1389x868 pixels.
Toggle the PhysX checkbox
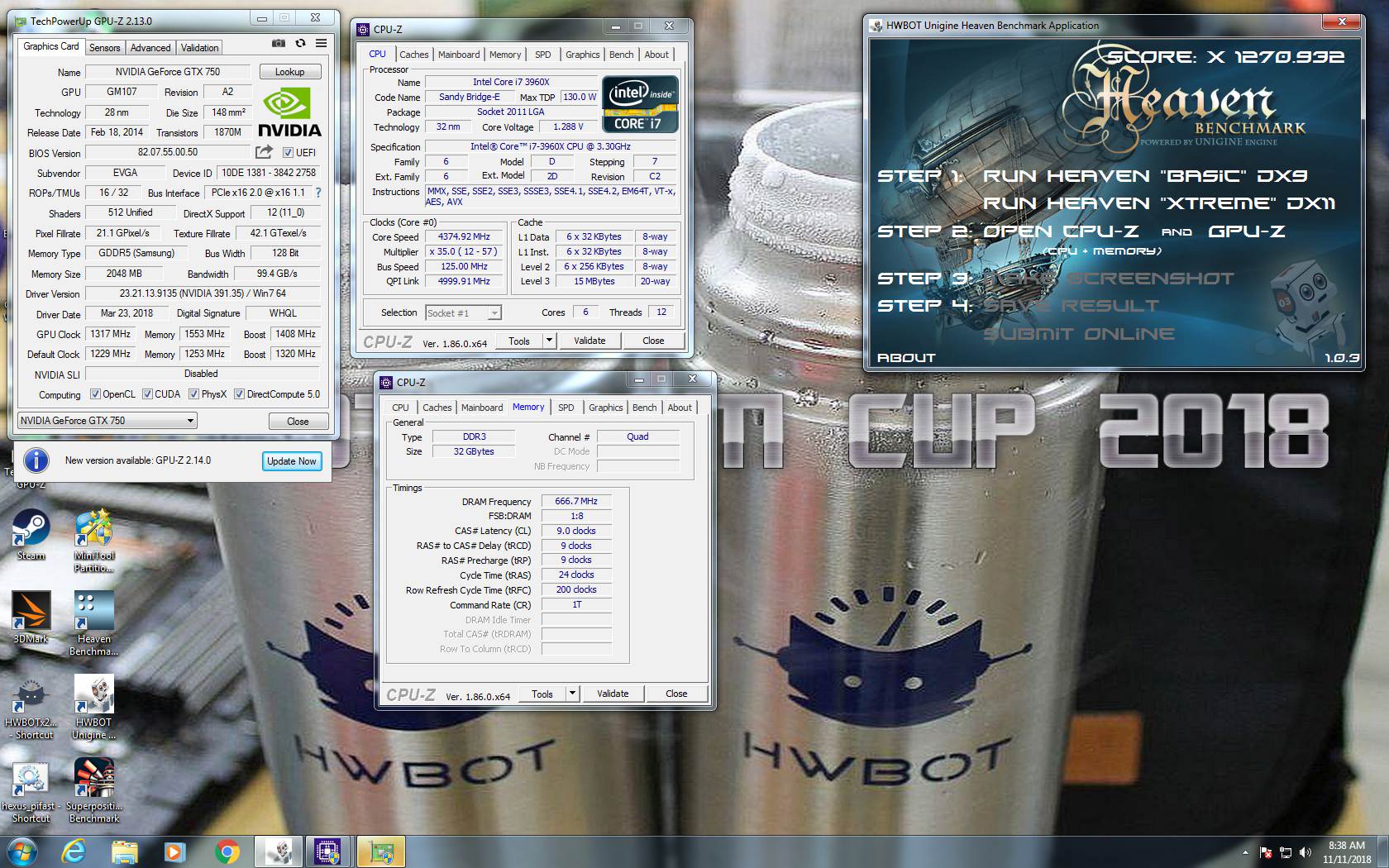pyautogui.click(x=193, y=394)
